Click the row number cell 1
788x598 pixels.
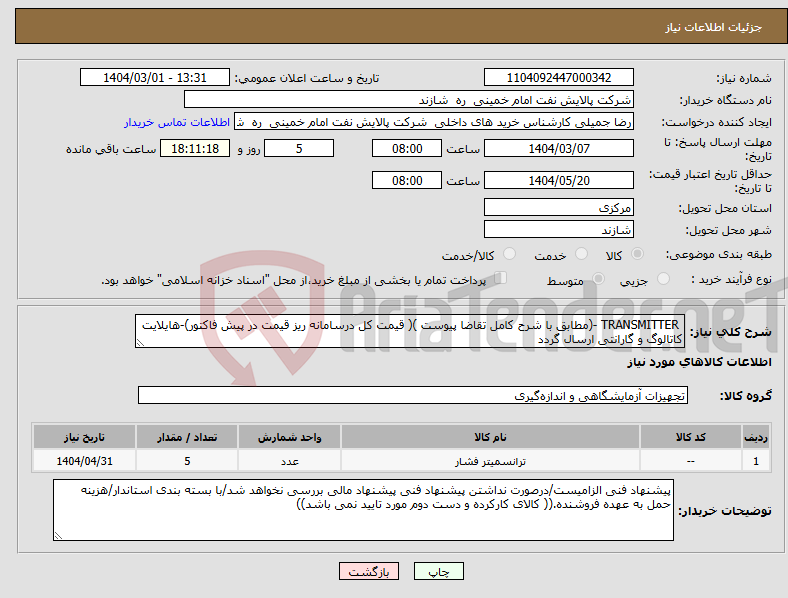pyautogui.click(x=756, y=461)
